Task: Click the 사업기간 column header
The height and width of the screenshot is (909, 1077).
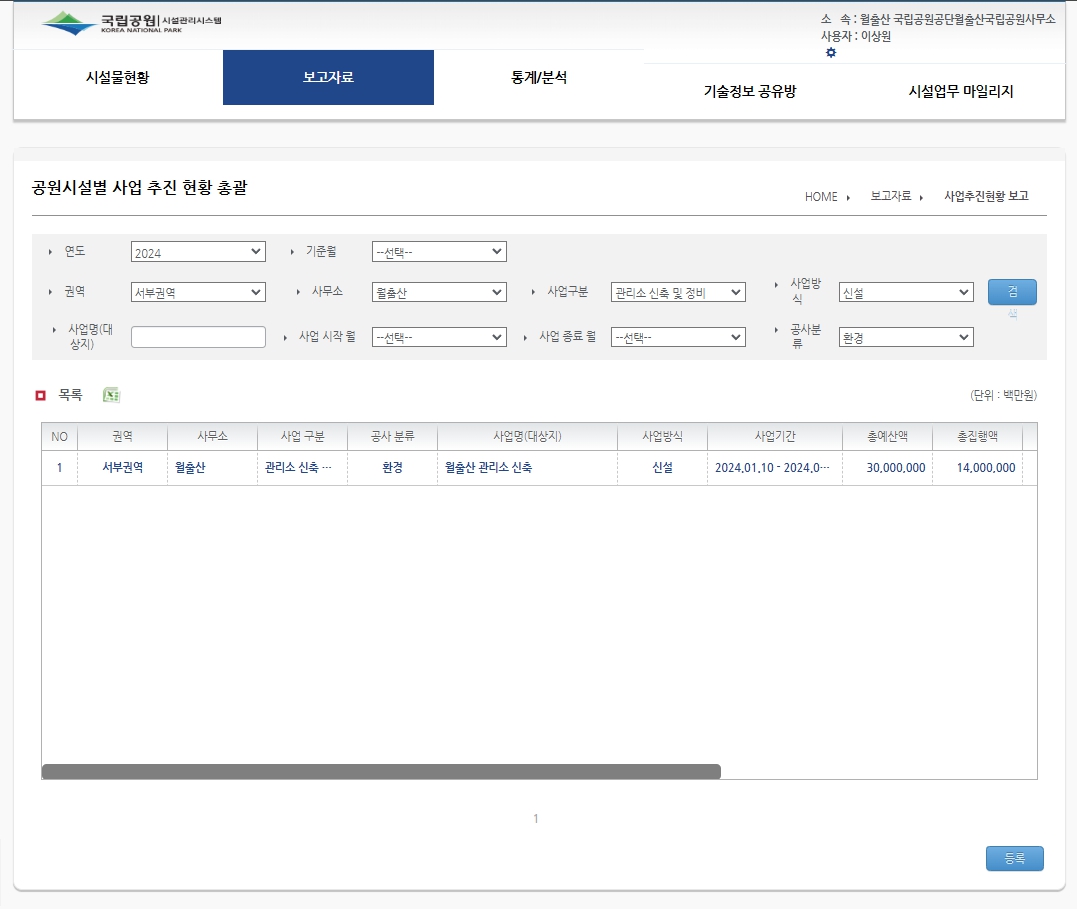Action: click(775, 436)
